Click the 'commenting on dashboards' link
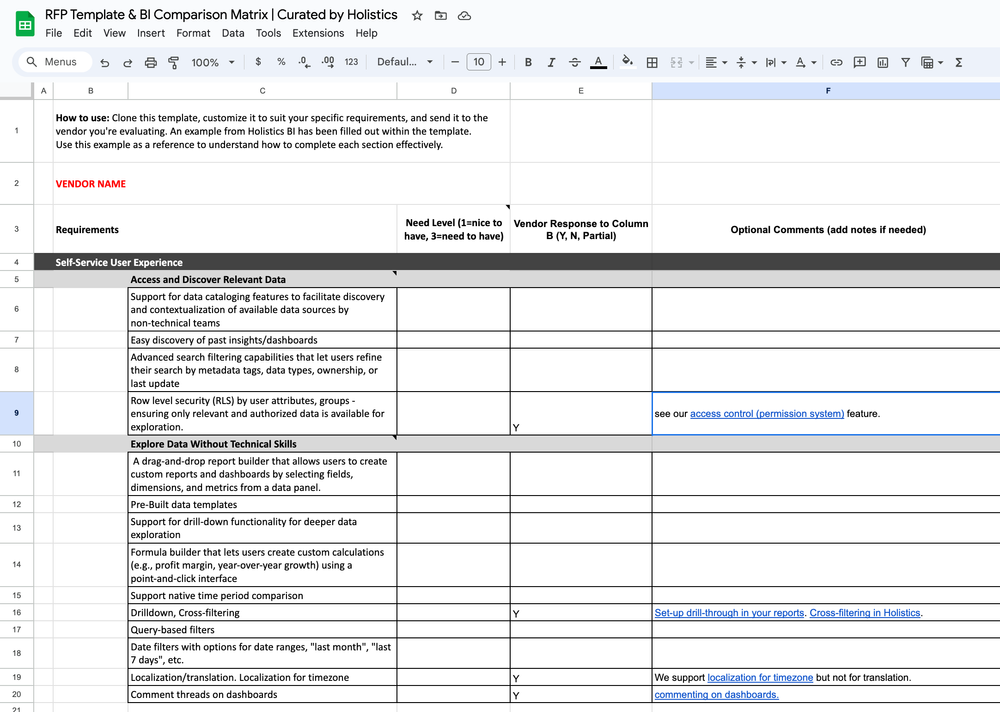Screen dimensions: 1000x712 tap(716, 694)
